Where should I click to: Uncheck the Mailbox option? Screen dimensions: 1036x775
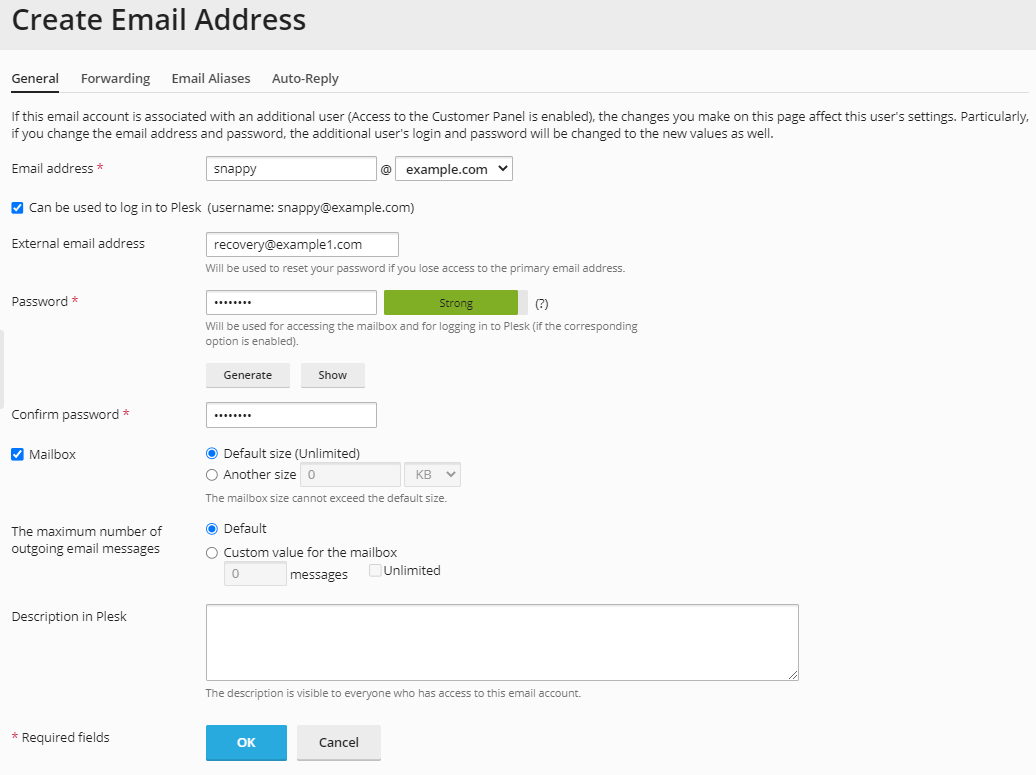[x=16, y=453]
